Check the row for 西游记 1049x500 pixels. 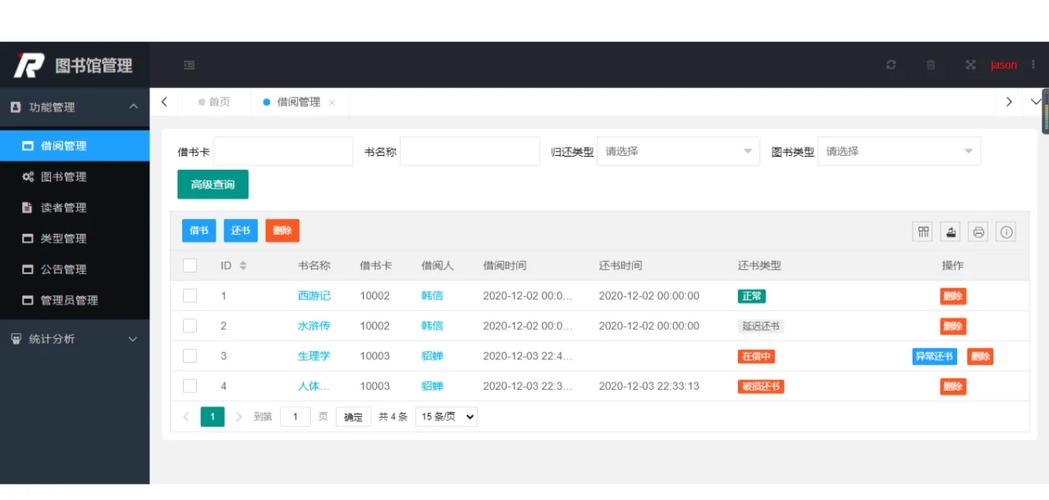point(190,295)
